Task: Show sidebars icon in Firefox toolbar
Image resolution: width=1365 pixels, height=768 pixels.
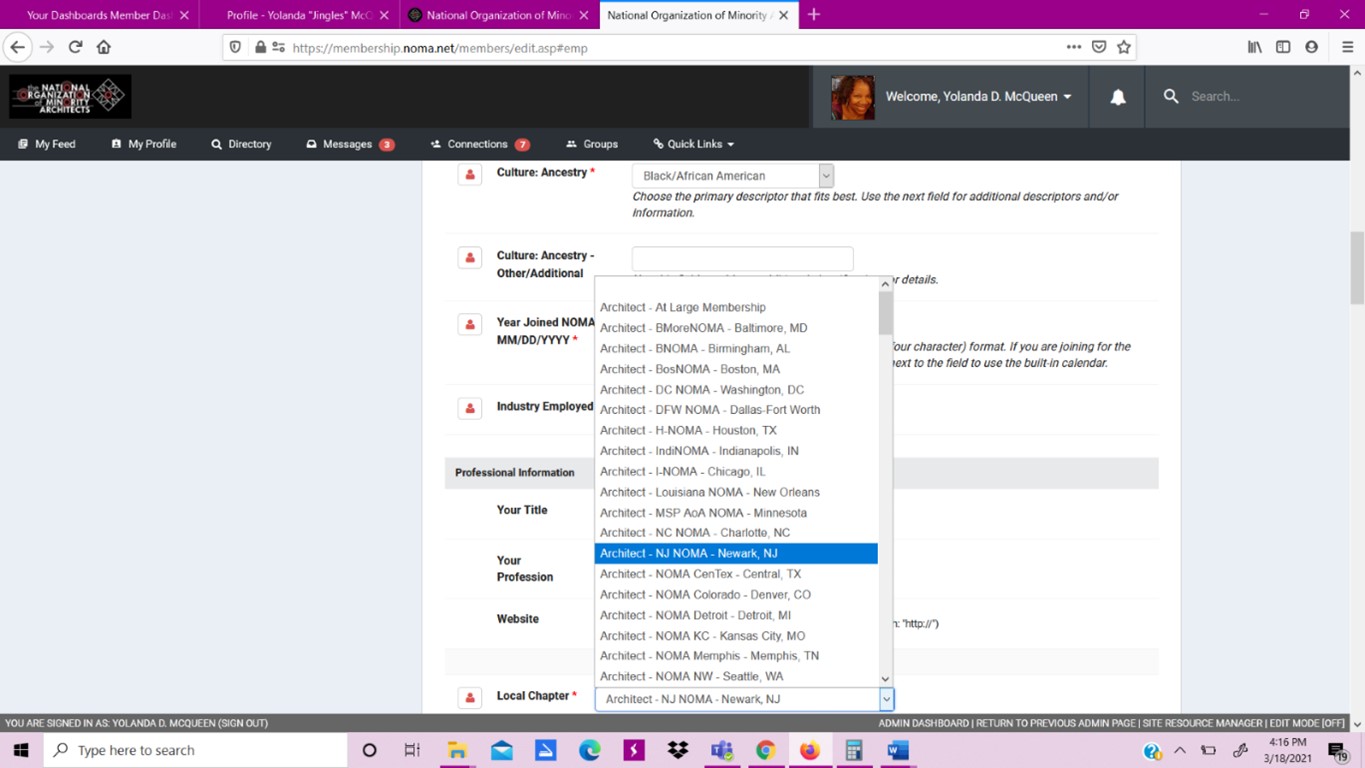Action: tap(1283, 47)
